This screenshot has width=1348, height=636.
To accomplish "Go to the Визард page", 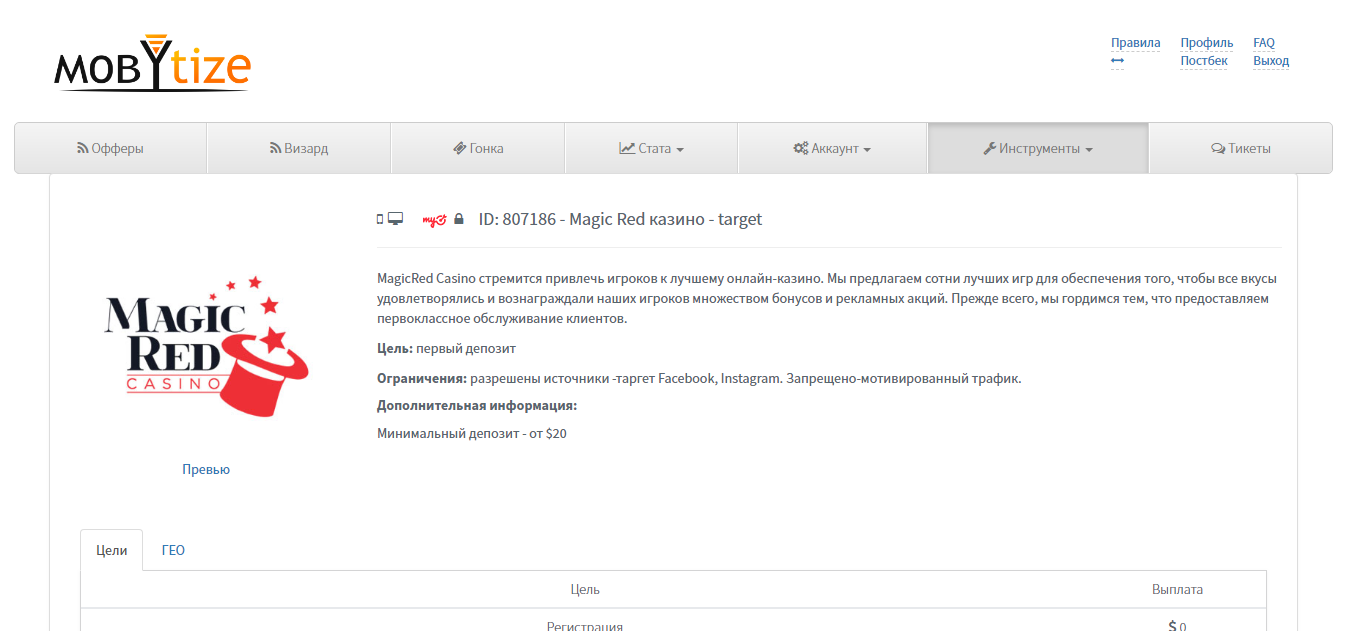I will (298, 148).
